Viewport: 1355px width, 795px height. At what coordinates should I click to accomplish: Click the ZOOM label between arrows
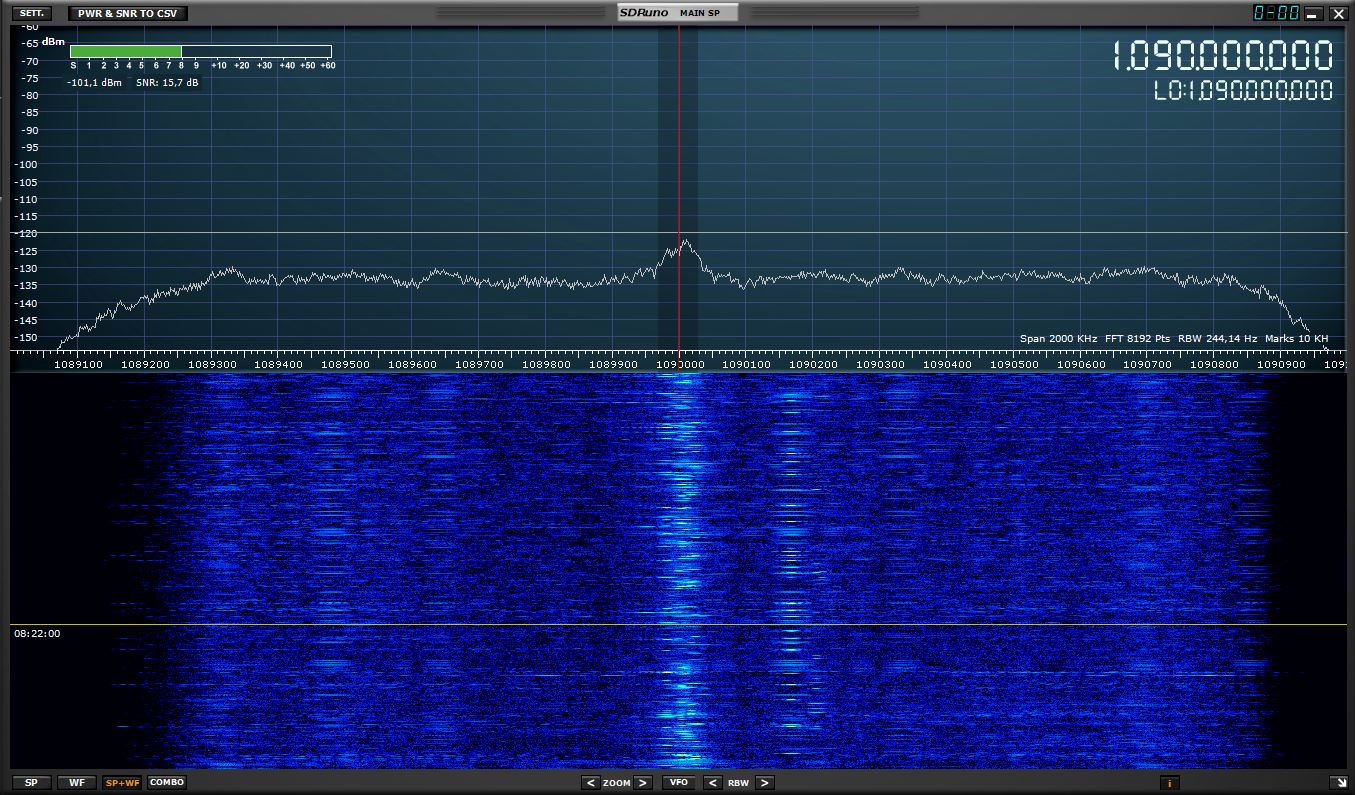click(617, 783)
